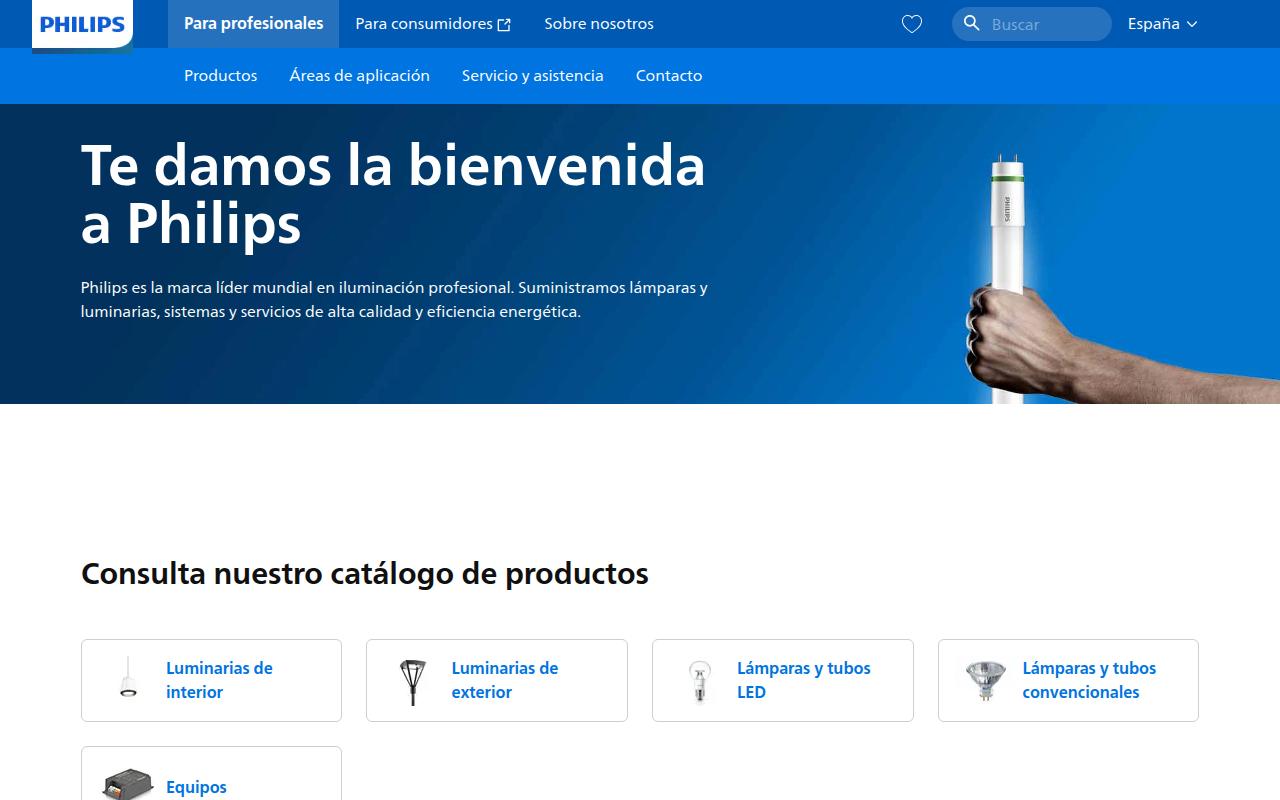
Task: Open the Contacto page
Action: (x=669, y=76)
